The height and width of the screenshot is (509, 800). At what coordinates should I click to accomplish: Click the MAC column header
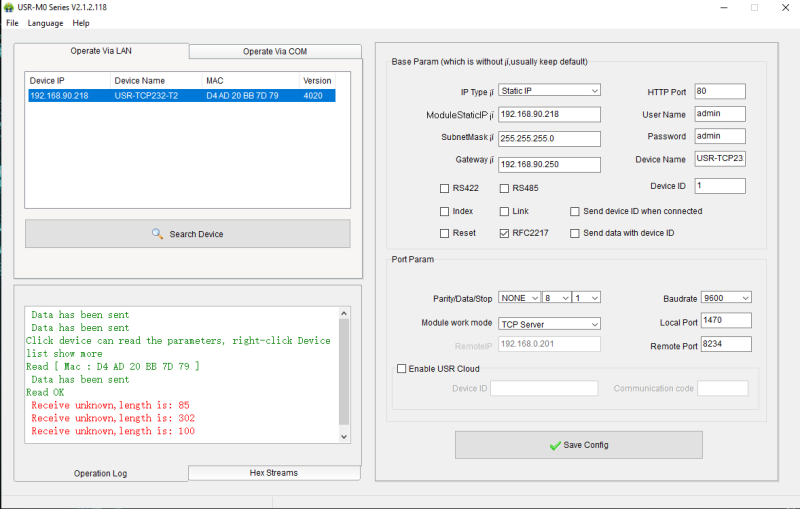pyautogui.click(x=251, y=81)
